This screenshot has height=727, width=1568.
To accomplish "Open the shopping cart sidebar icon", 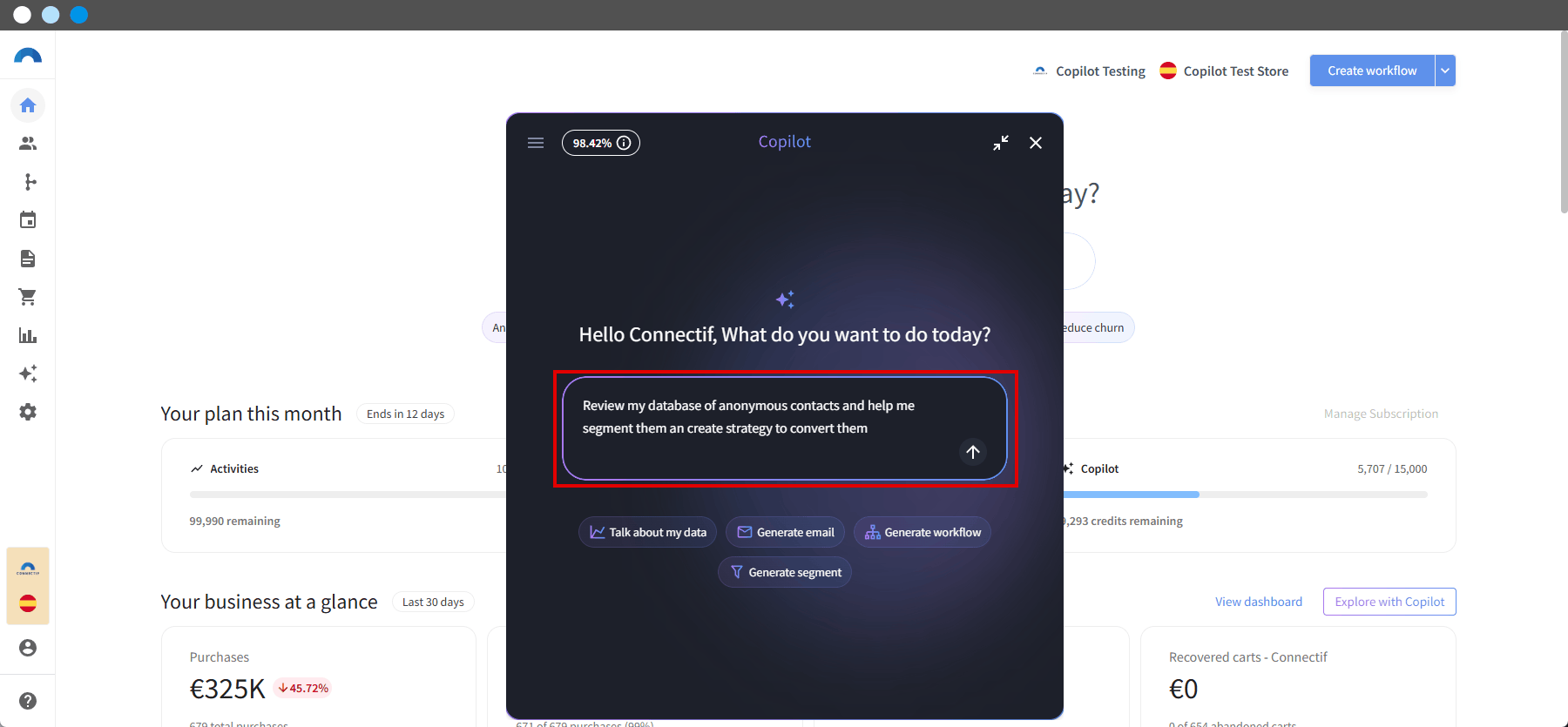I will (x=28, y=297).
